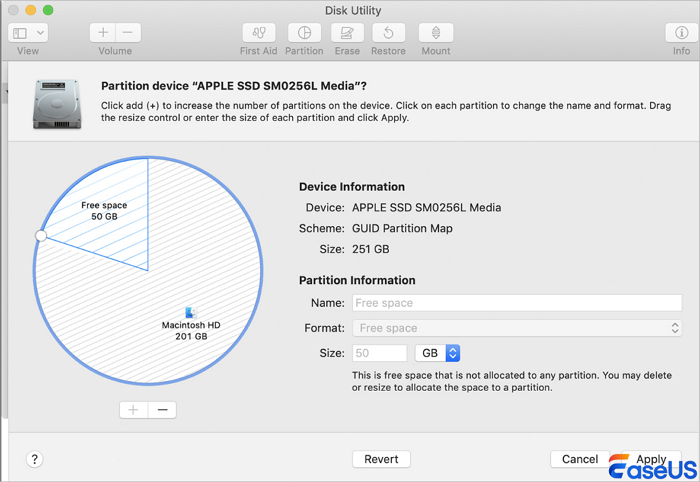Click the Revert button
Screen dimensions: 700x482
(x=381, y=459)
